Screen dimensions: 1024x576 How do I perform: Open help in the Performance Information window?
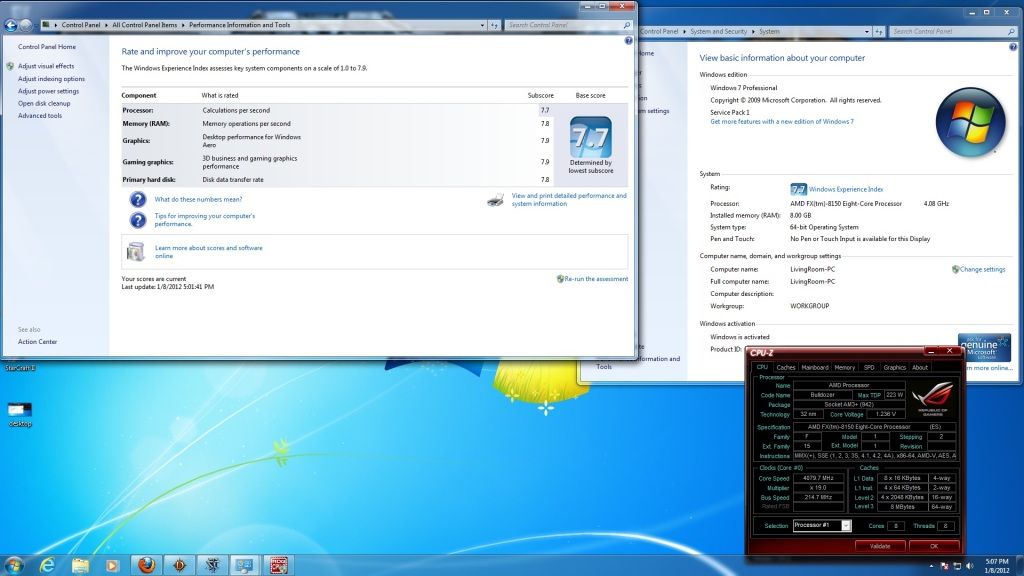(628, 41)
